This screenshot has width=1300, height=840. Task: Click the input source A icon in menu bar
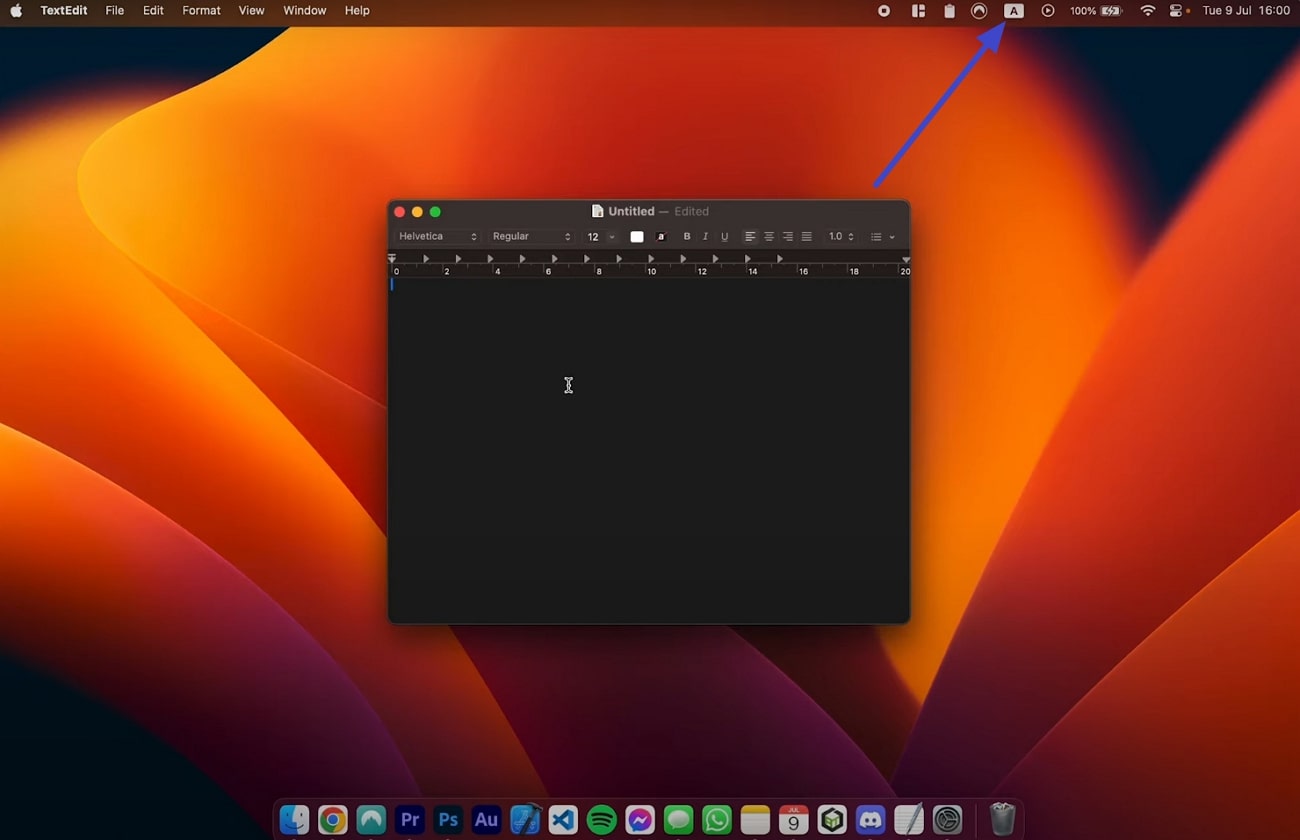pos(1014,11)
